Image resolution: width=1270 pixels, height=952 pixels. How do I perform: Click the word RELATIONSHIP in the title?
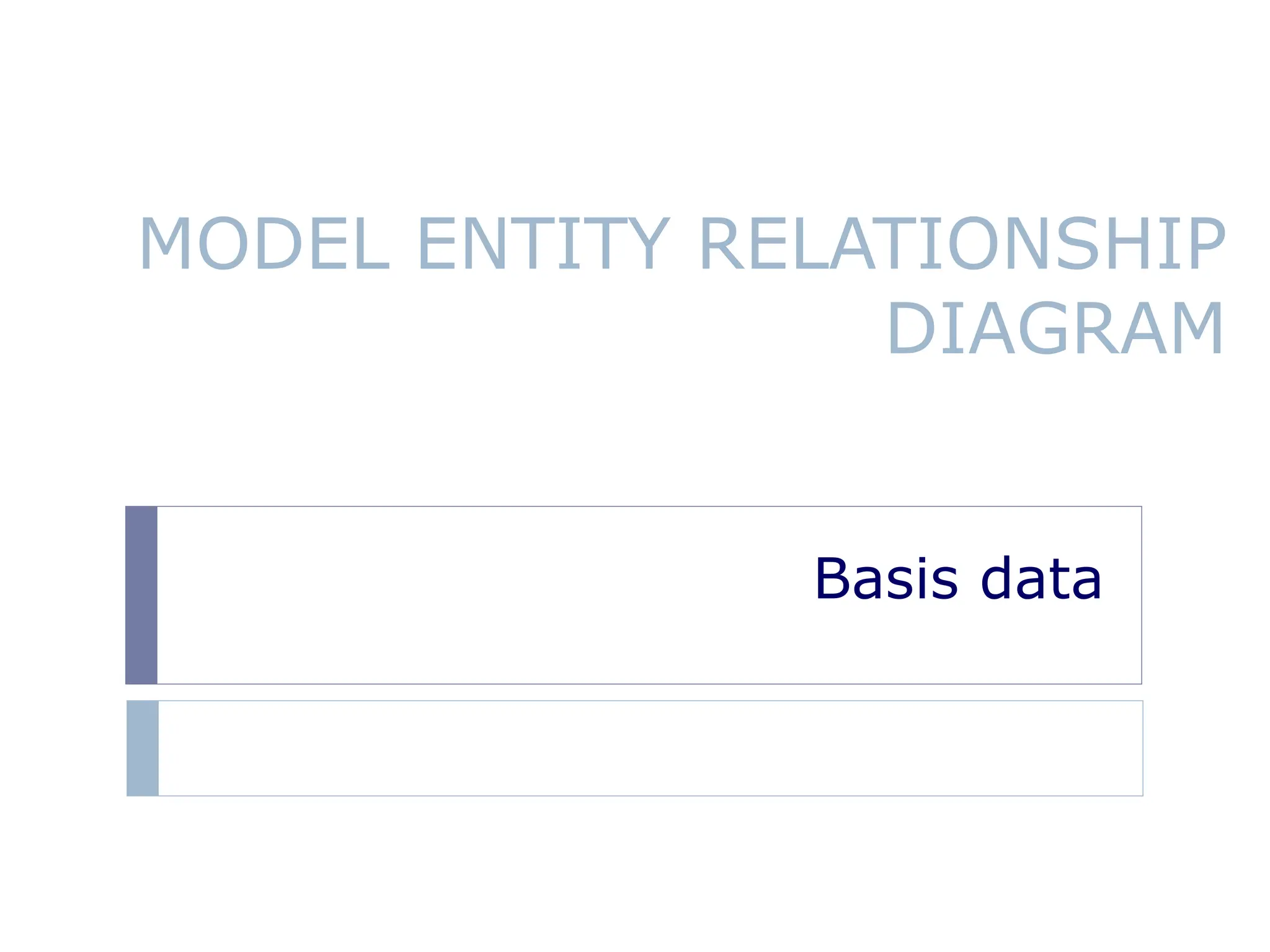pyautogui.click(x=961, y=244)
